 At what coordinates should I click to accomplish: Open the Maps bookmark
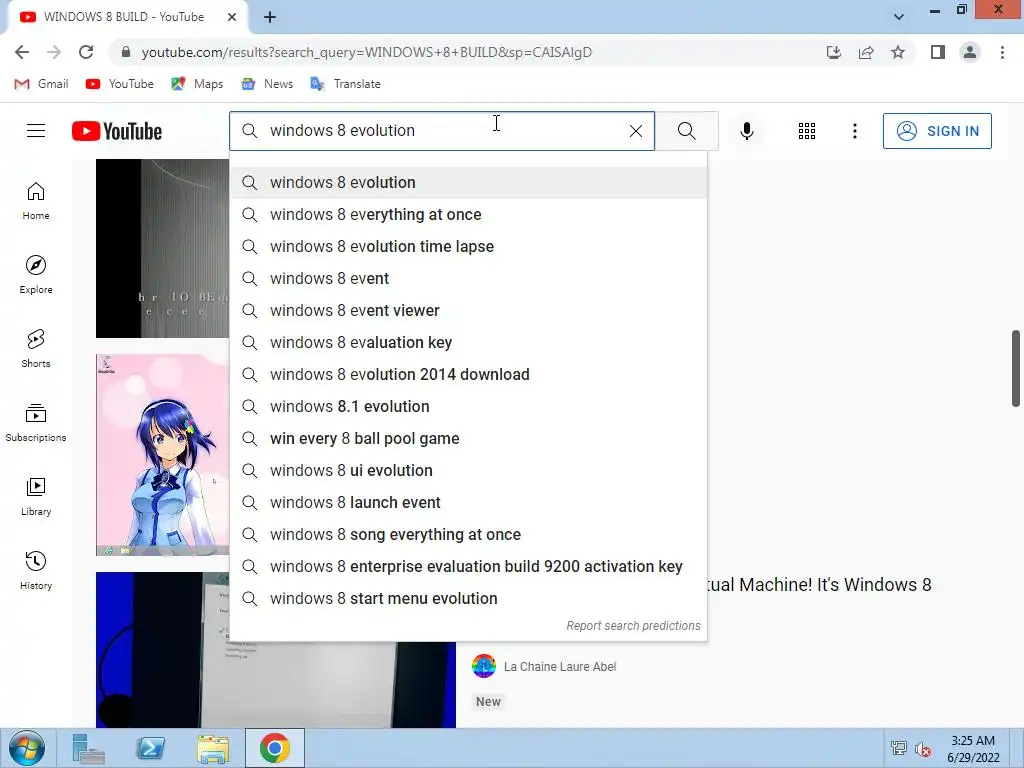pos(197,84)
